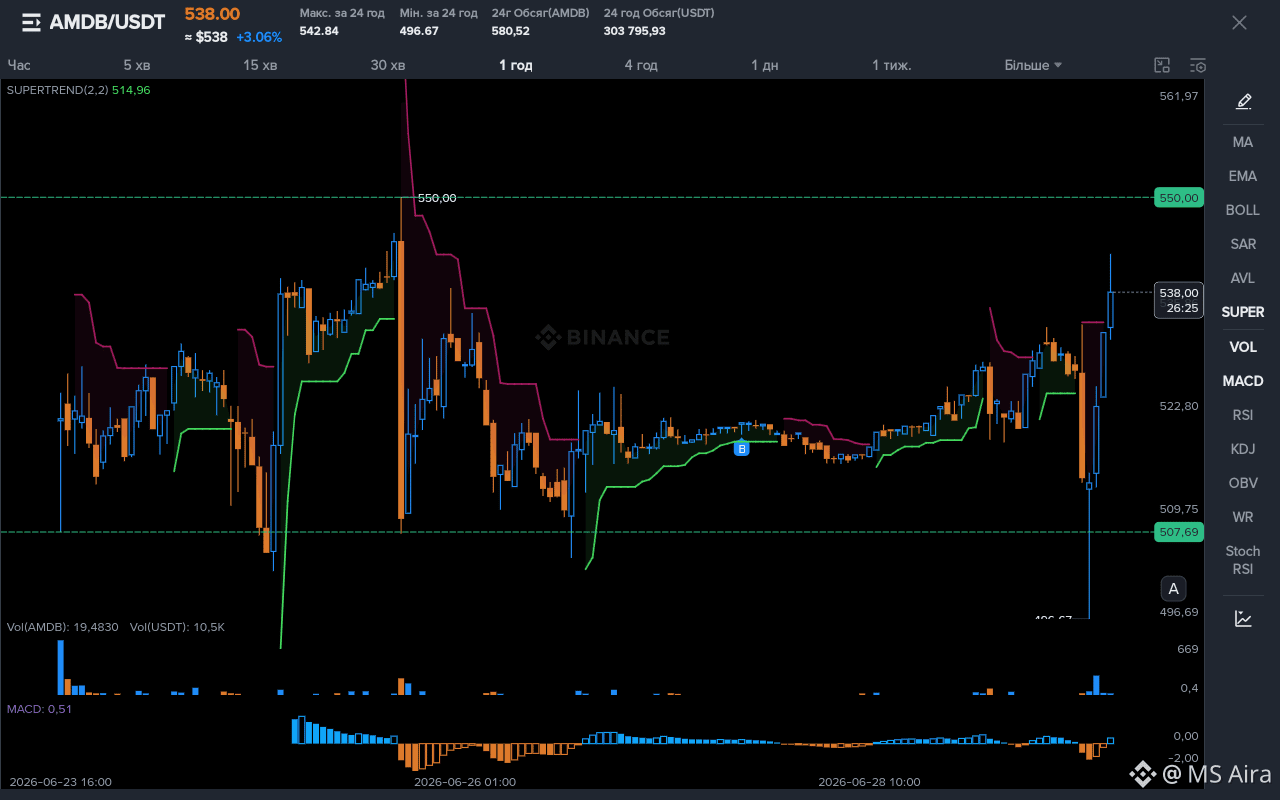This screenshot has height=800, width=1280.
Task: Close the chart with the X icon
Action: (1239, 22)
